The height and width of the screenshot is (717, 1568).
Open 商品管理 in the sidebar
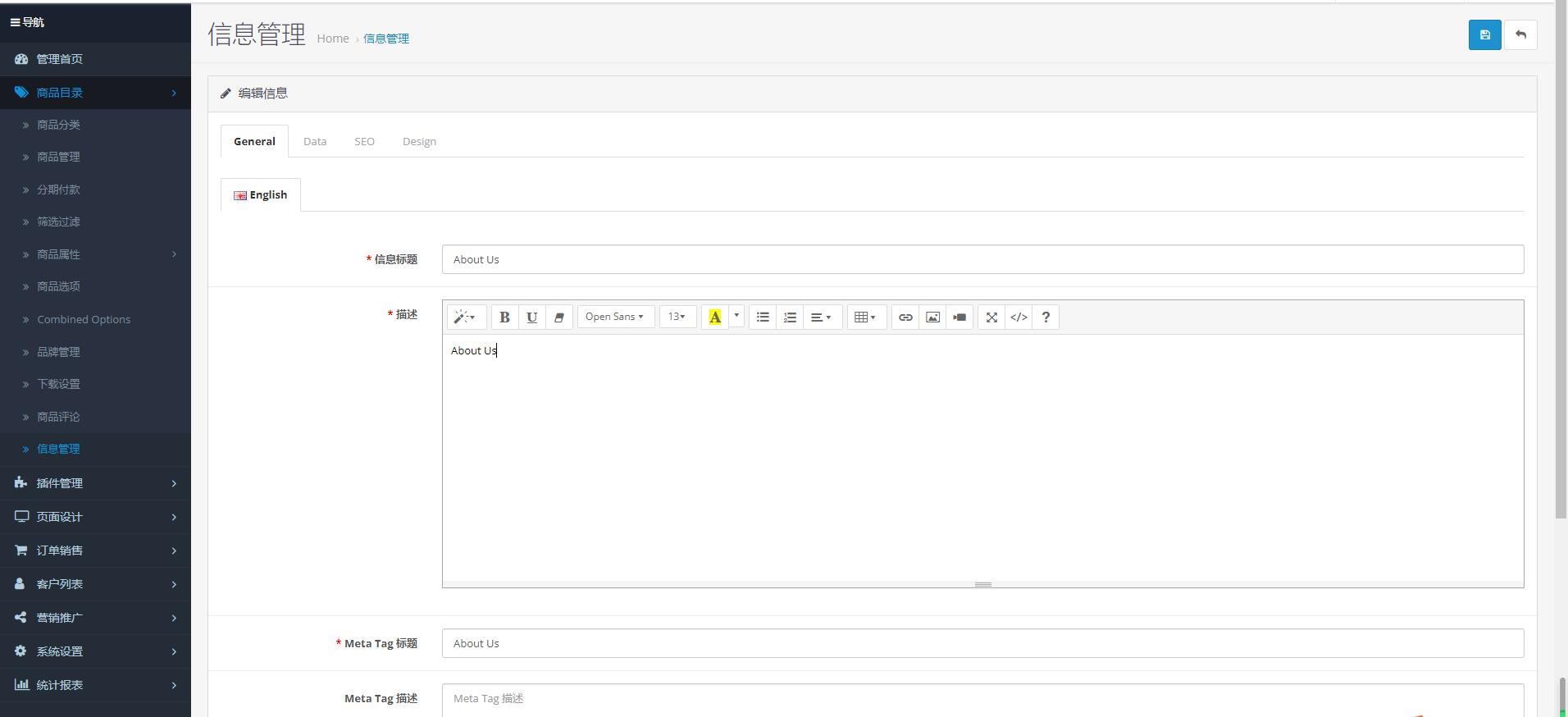click(58, 157)
